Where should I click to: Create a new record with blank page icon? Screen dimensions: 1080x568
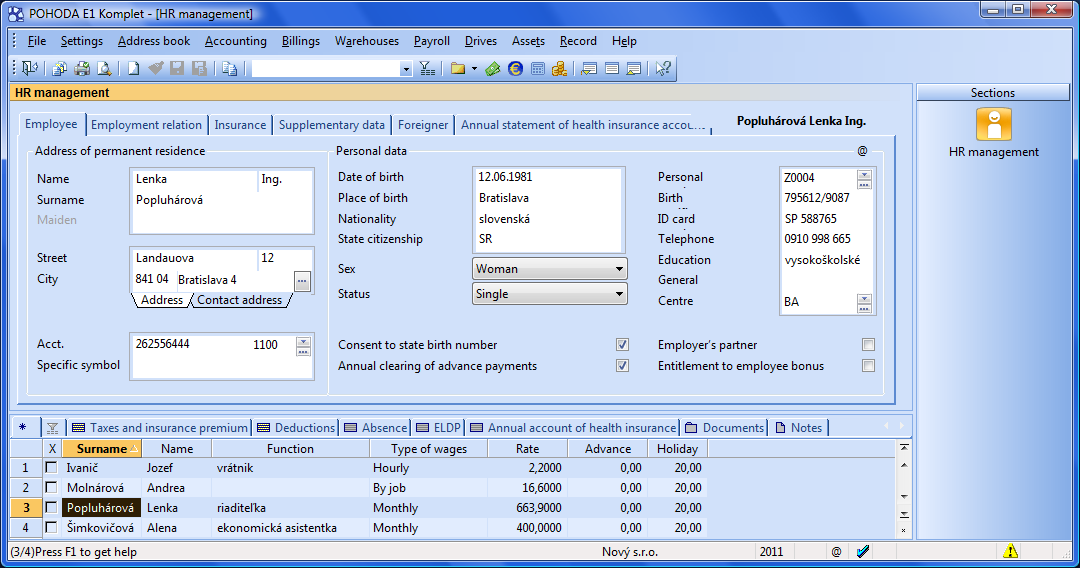click(x=134, y=68)
